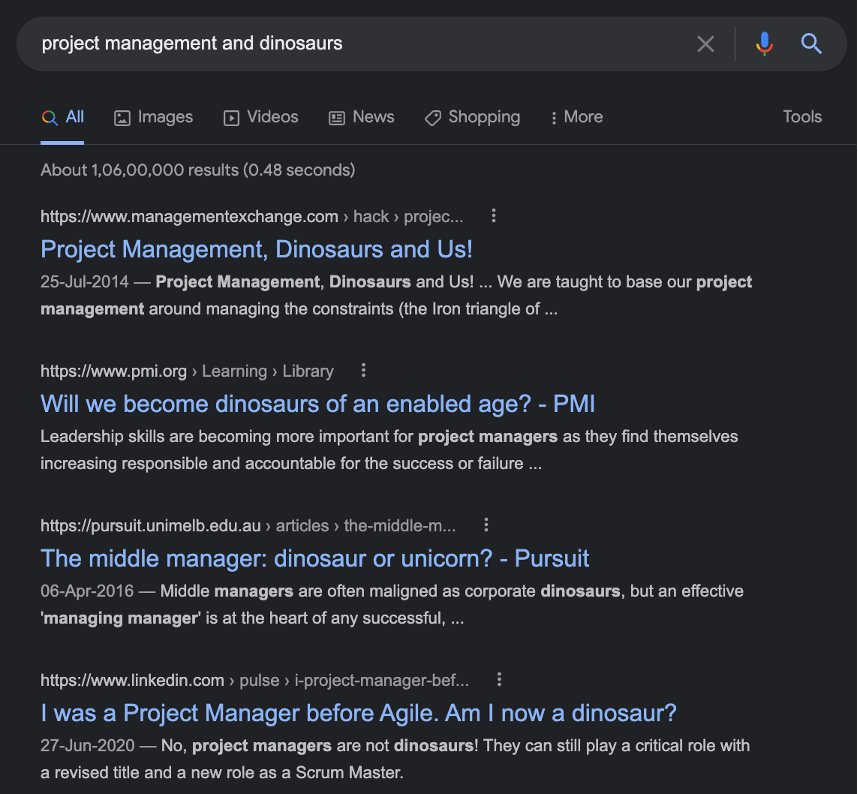858x794 pixels.
Task: Open three-dot menu for pursuit.unimelb.edu.au result
Action: tap(486, 525)
